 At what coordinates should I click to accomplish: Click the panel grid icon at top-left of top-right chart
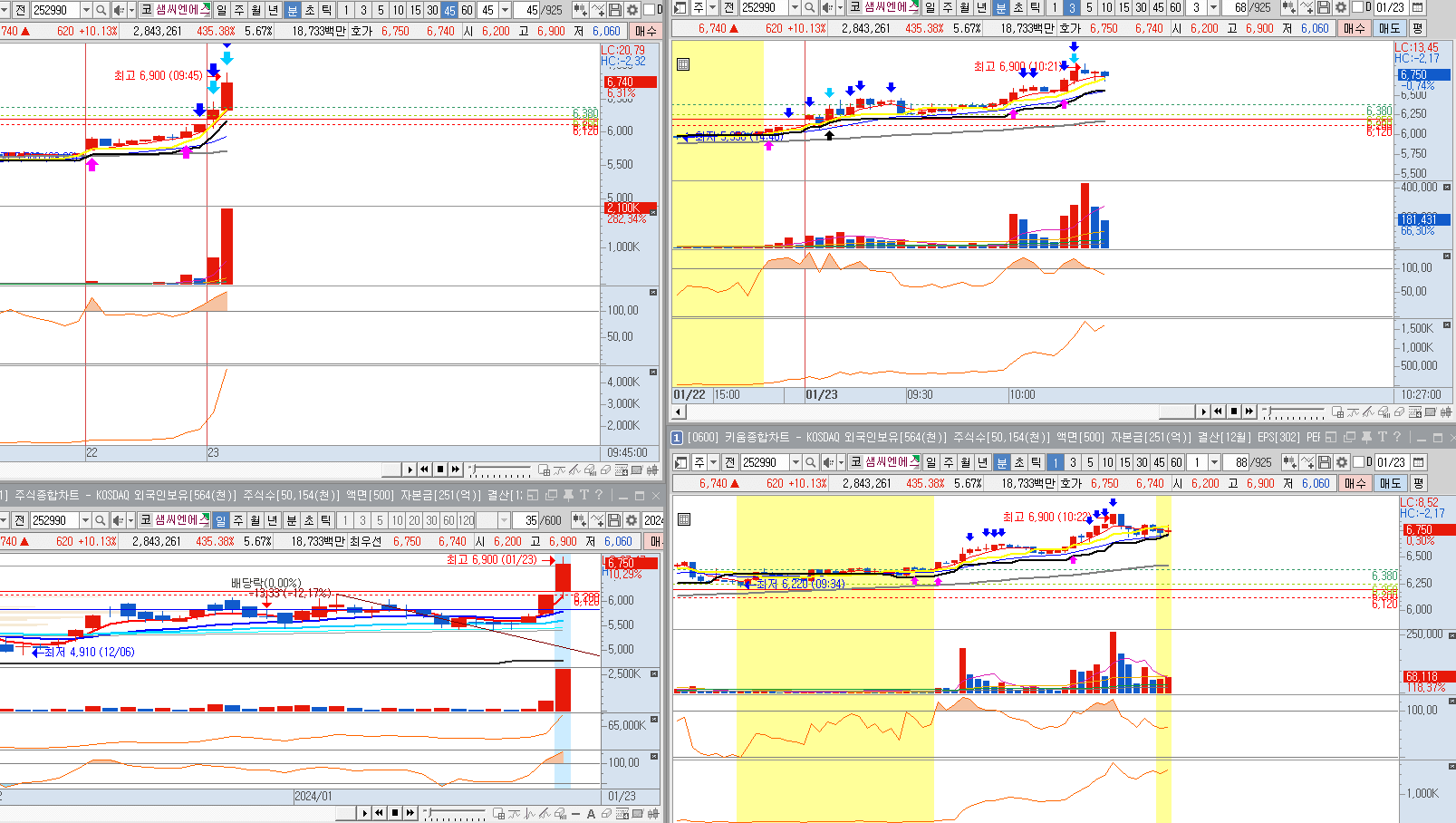pyautogui.click(x=683, y=64)
